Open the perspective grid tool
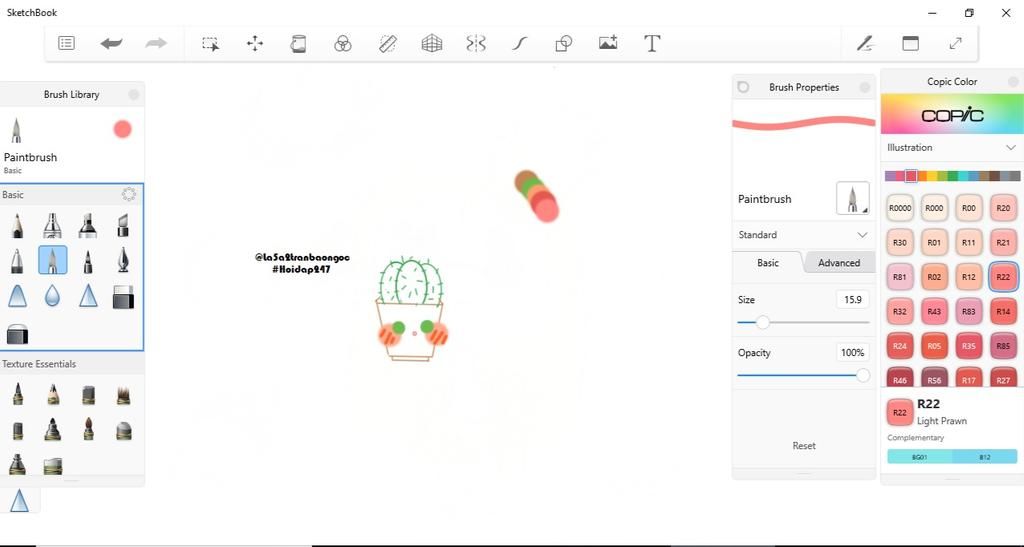The height and width of the screenshot is (547, 1024). [432, 44]
